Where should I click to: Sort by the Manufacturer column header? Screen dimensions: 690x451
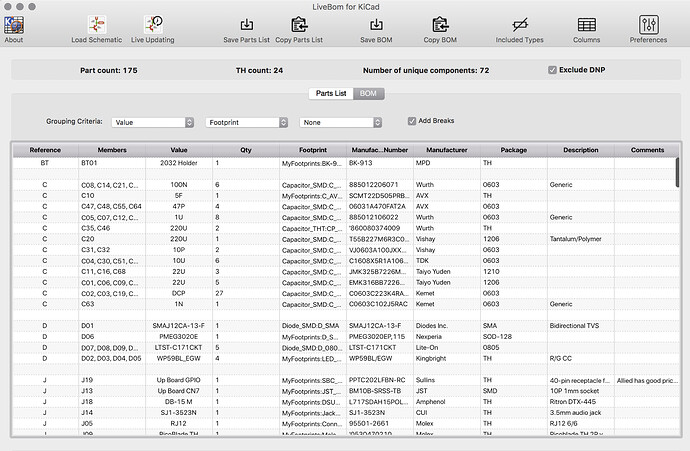[x=447, y=150]
